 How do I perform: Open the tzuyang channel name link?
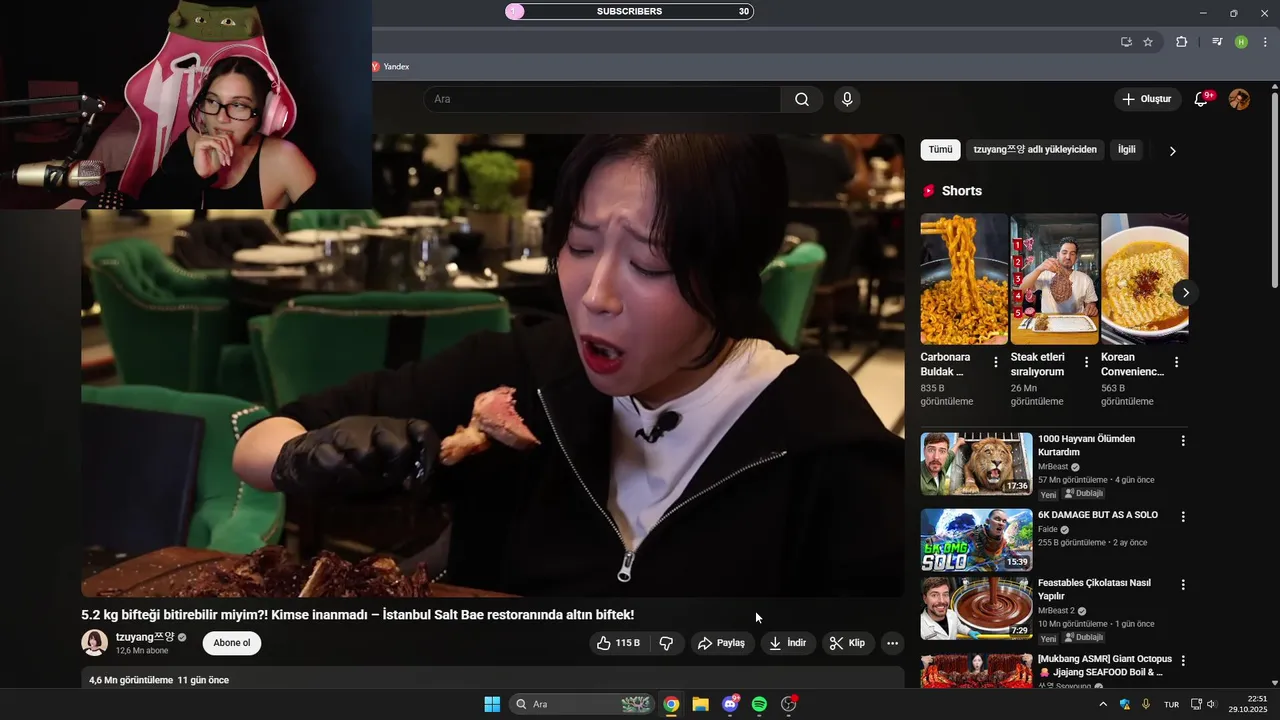click(145, 637)
